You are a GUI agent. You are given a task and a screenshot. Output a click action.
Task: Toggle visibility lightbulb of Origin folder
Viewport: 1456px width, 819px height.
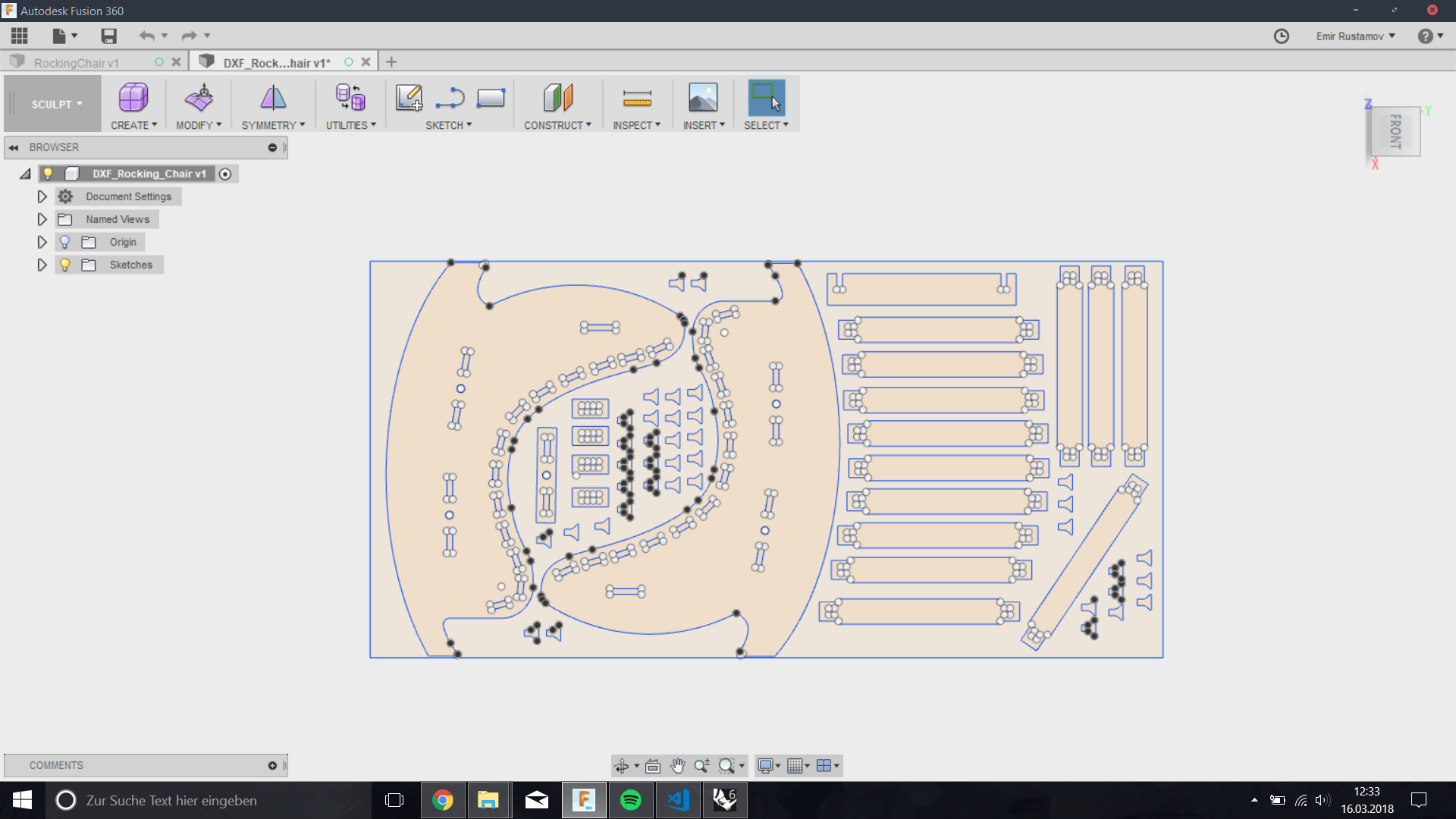(x=65, y=242)
